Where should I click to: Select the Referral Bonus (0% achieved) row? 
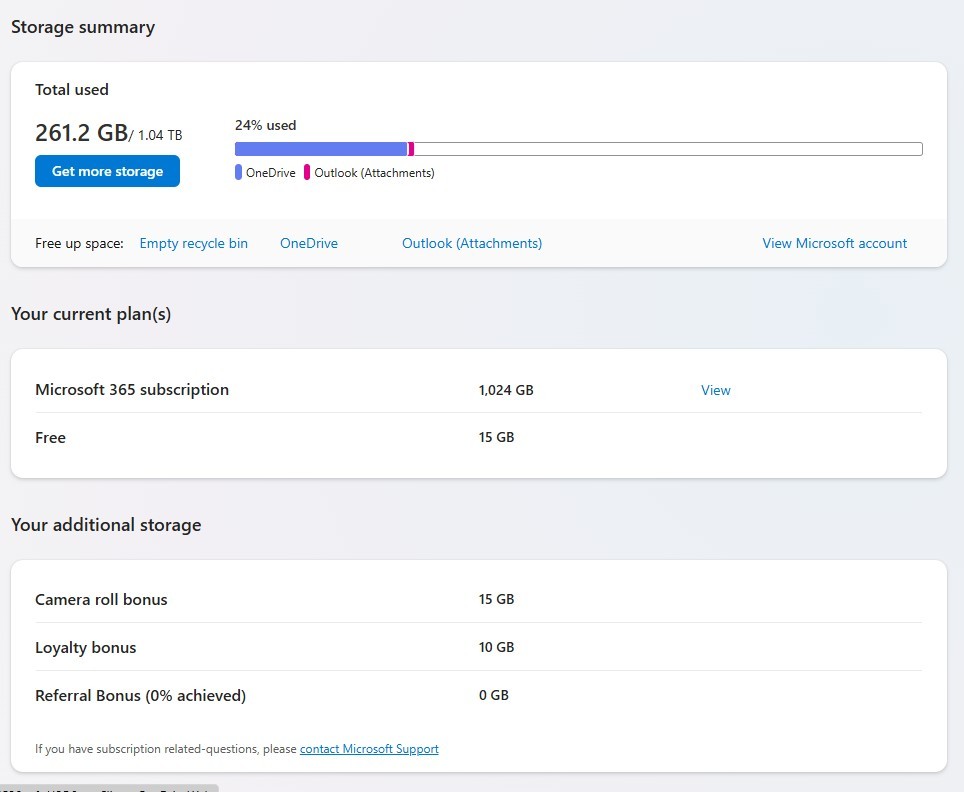478,695
